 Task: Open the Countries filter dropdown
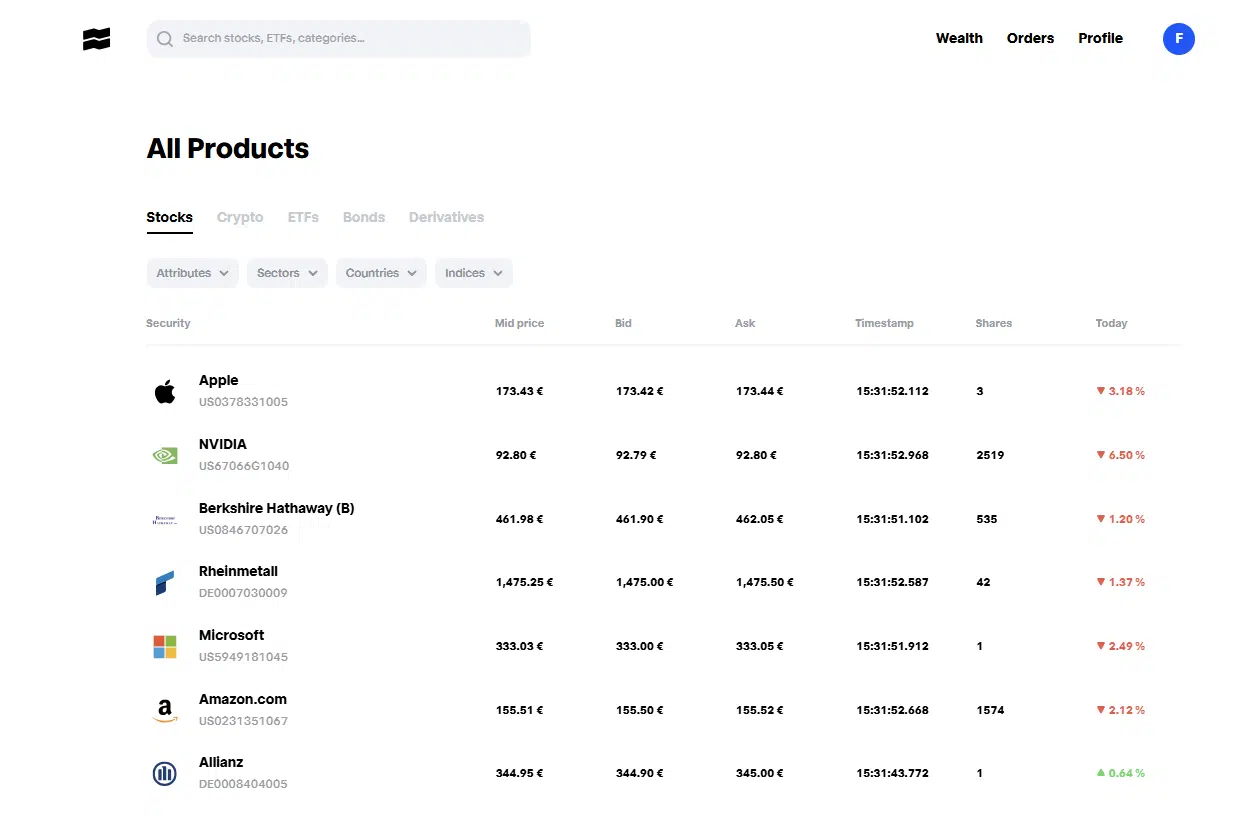tap(381, 273)
